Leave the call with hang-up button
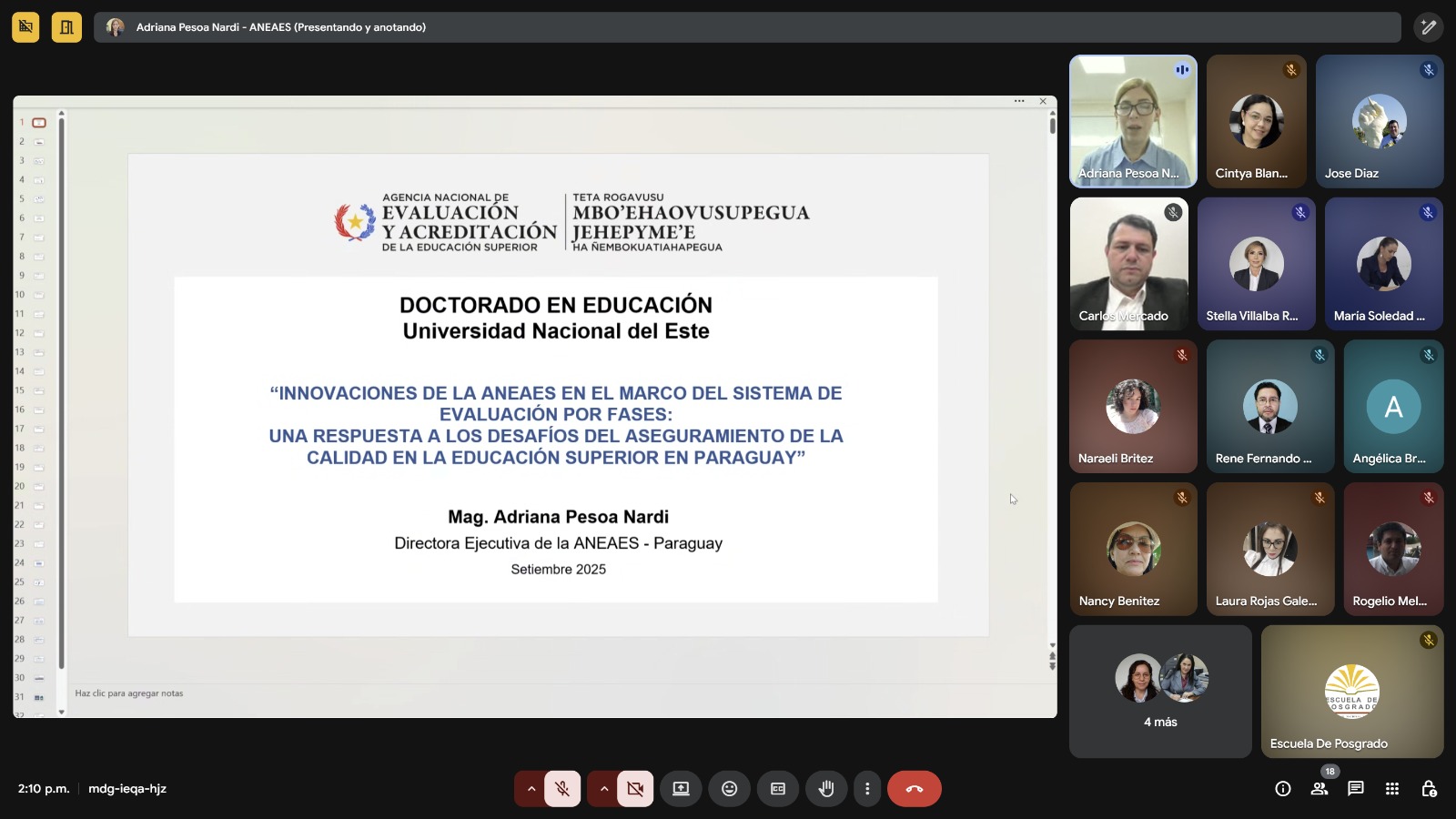This screenshot has height=819, width=1456. [915, 789]
